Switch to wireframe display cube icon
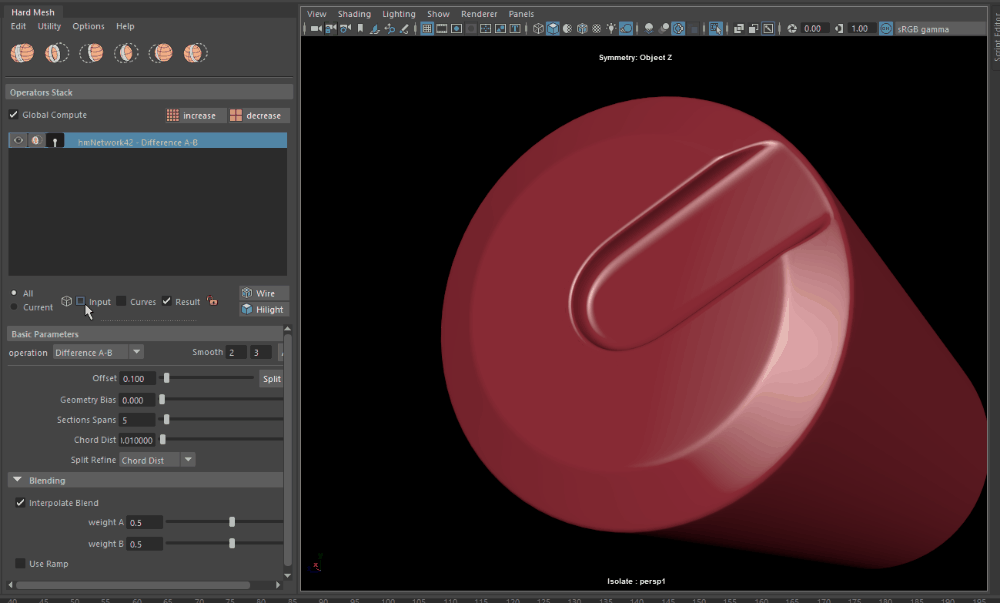 [538, 29]
